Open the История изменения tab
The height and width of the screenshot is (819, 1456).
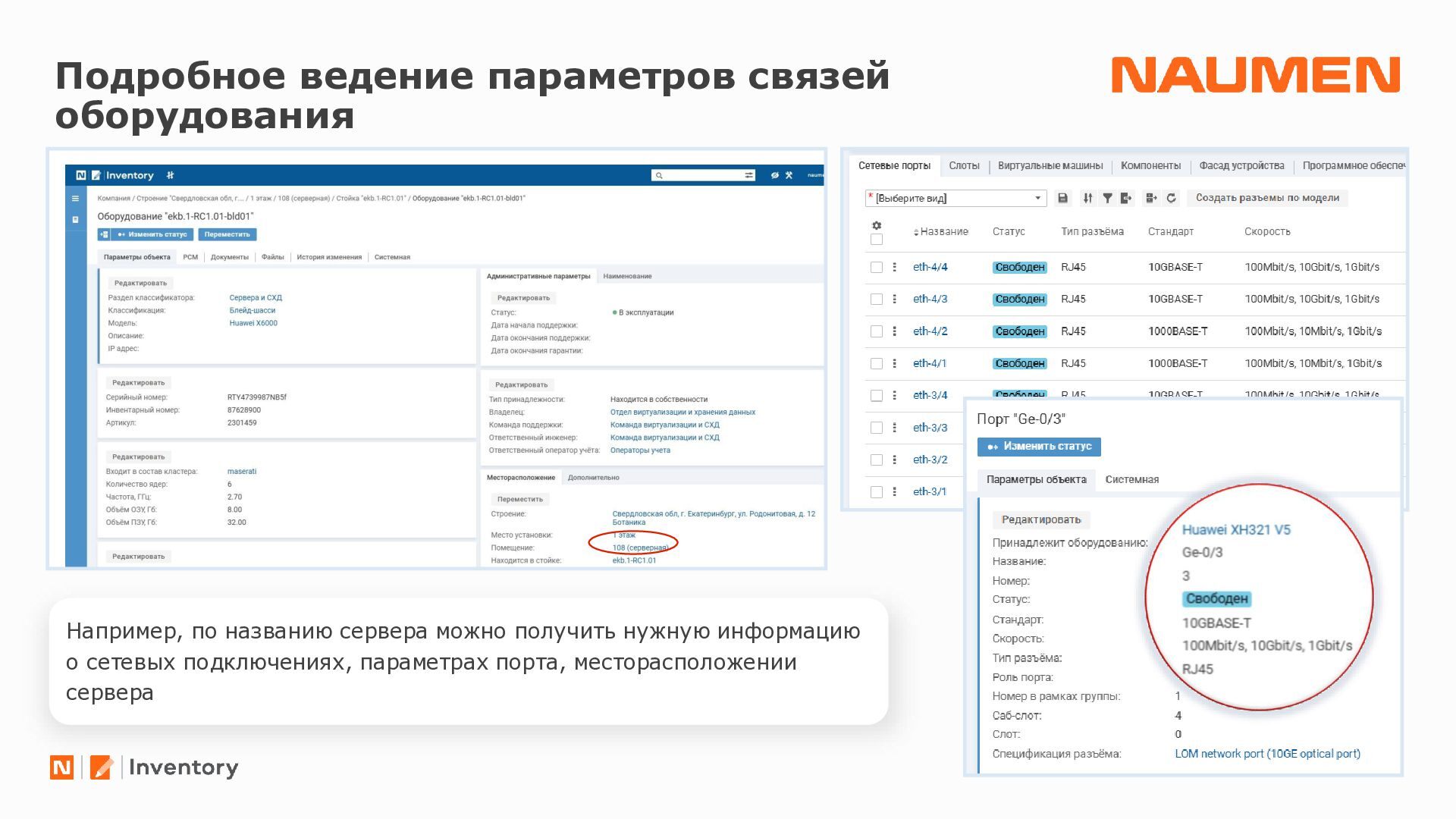click(x=328, y=257)
